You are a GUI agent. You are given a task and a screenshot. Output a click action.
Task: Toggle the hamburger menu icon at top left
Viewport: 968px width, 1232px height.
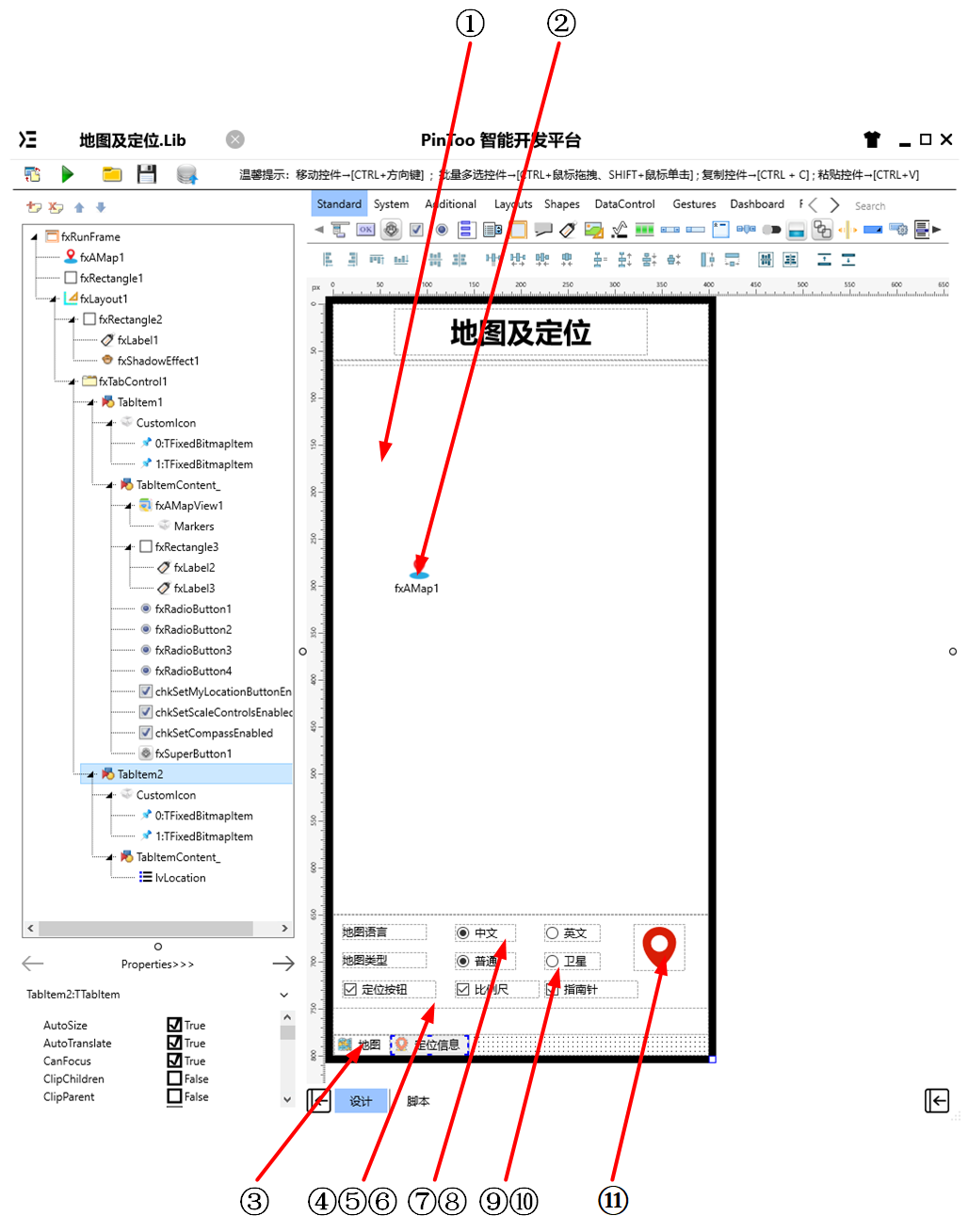tap(27, 139)
